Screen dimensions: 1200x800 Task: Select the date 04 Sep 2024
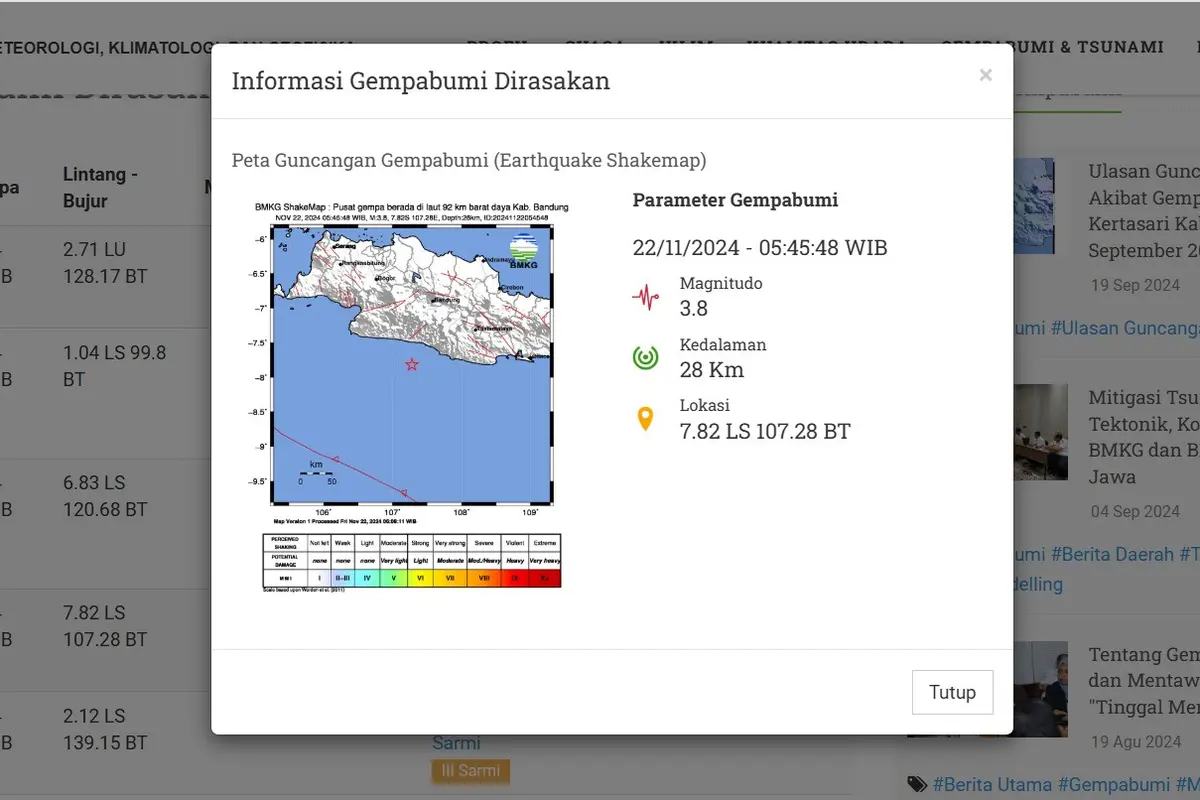[x=1135, y=511]
